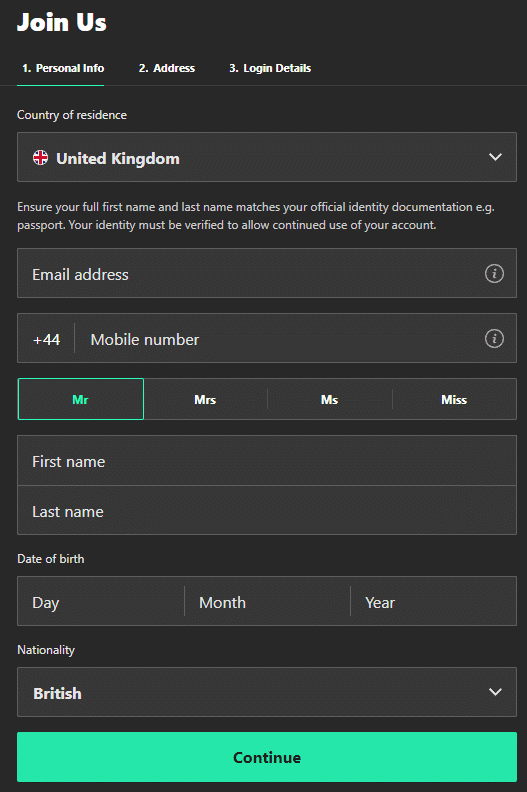Select the Mr title option
This screenshot has height=792, width=527.
[81, 399]
